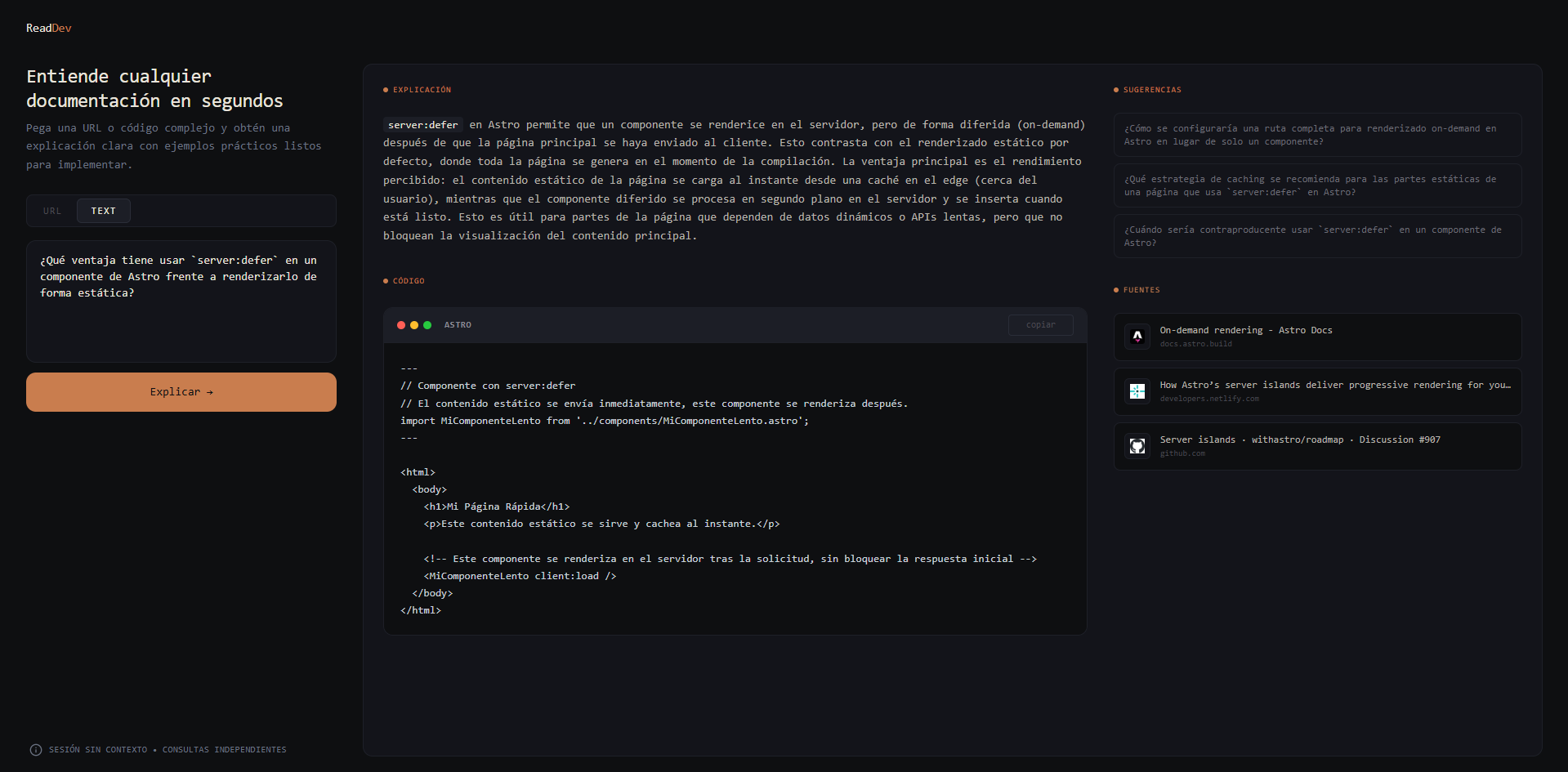Click the yellow window dot in code block
Image resolution: width=1568 pixels, height=772 pixels.
414,325
